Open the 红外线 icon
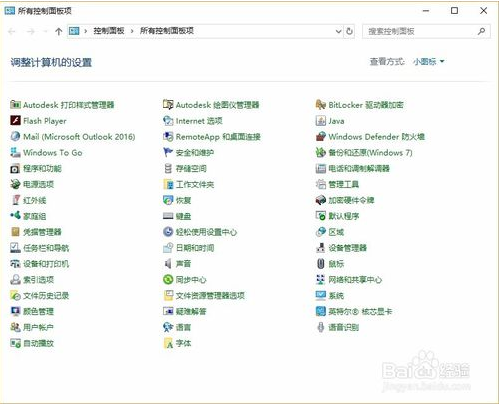Image resolution: width=500 pixels, height=405 pixels. [x=15, y=200]
